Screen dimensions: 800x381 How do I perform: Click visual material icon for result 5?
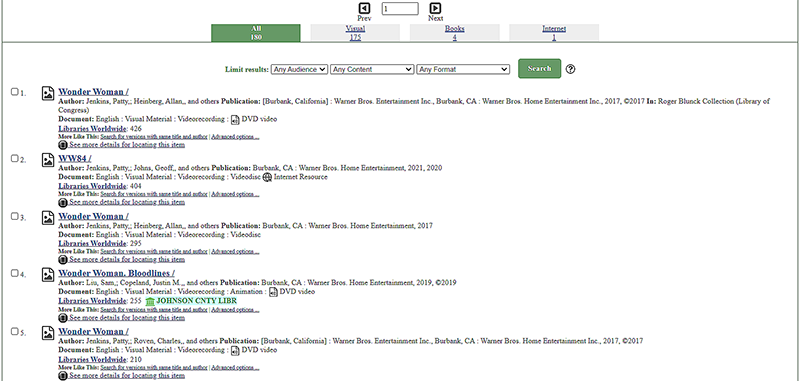pos(48,333)
